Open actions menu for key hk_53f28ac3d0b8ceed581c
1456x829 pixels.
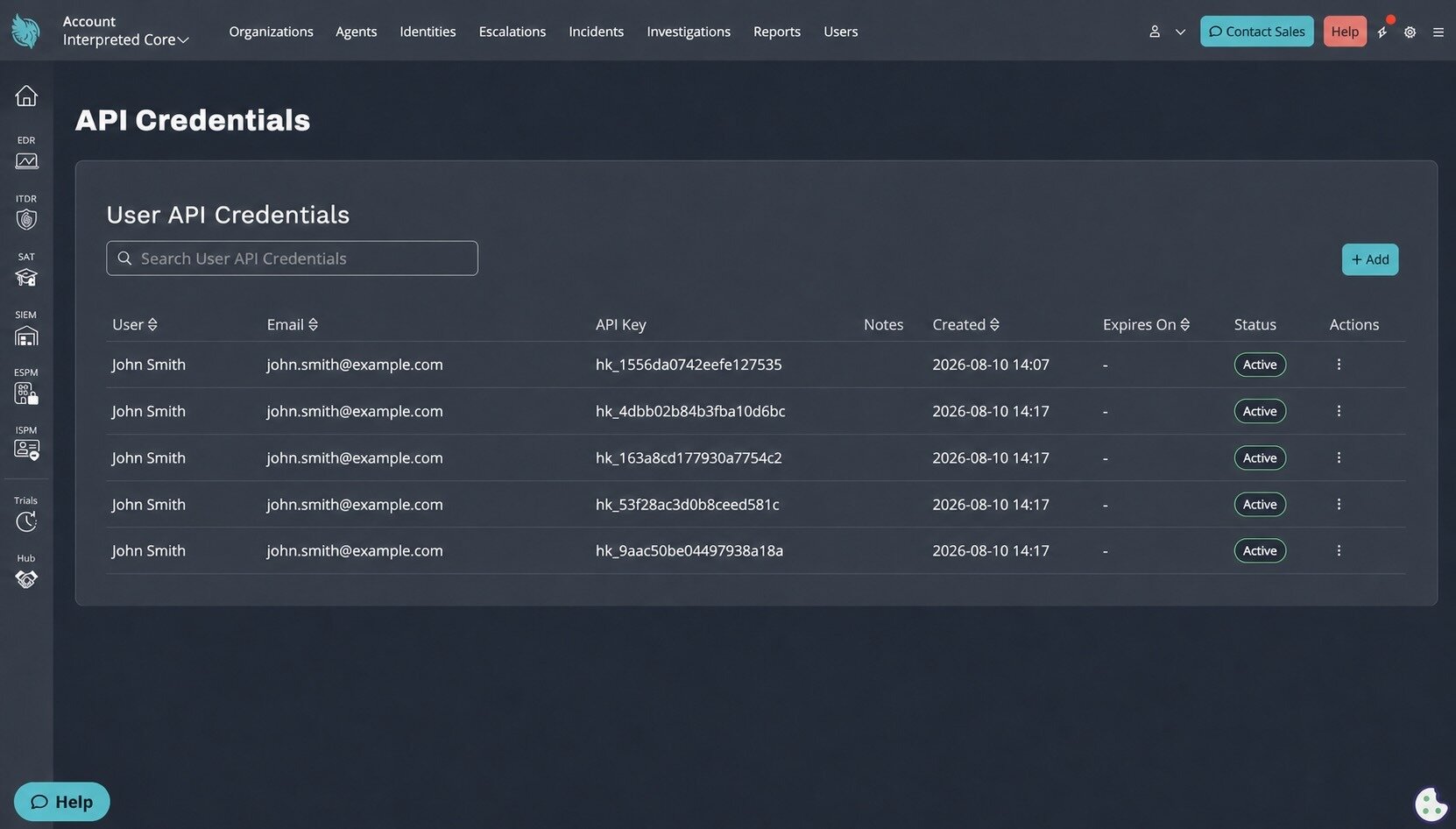1339,504
